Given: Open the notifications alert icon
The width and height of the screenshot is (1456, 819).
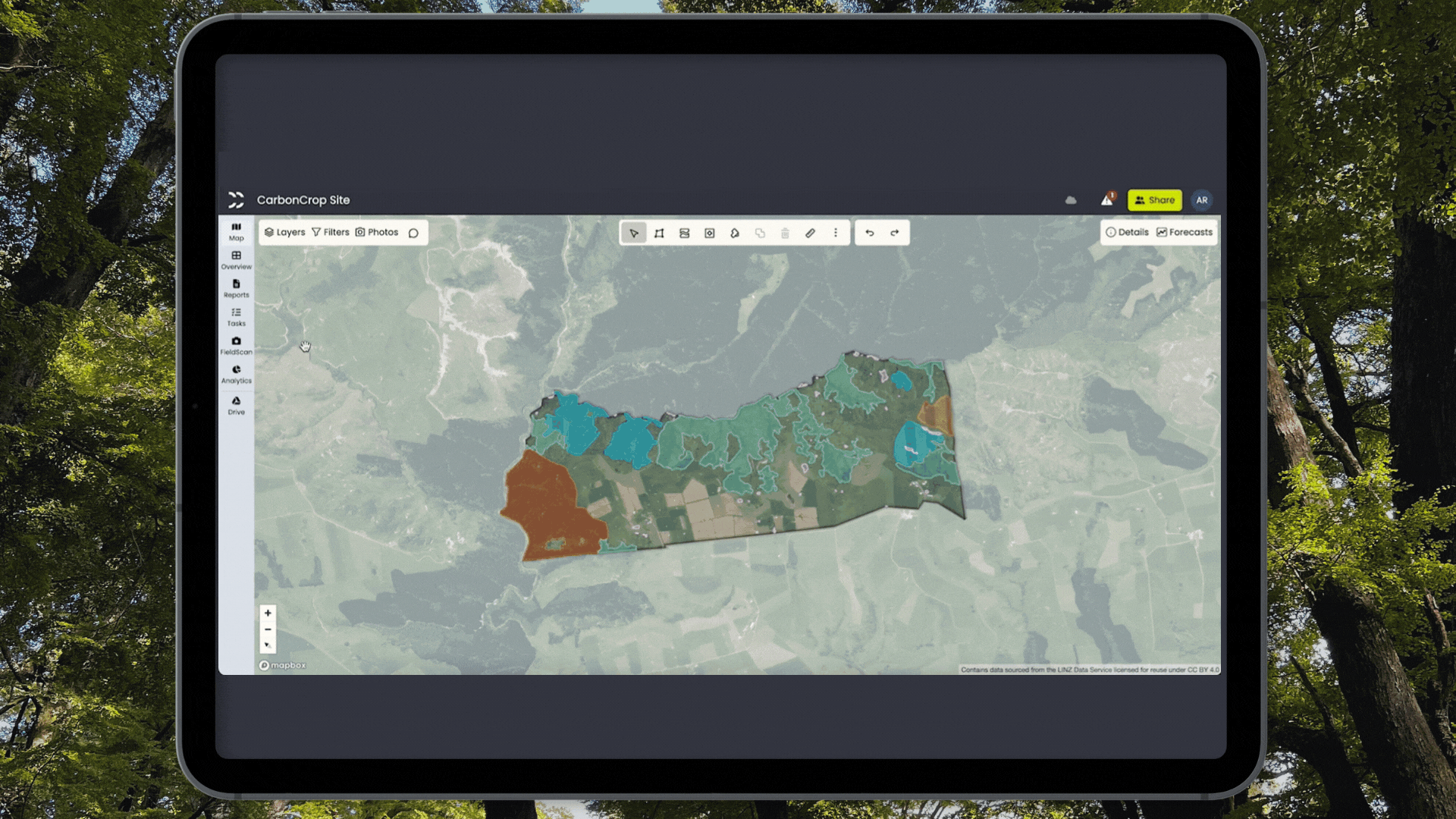Looking at the screenshot, I should click(x=1107, y=199).
